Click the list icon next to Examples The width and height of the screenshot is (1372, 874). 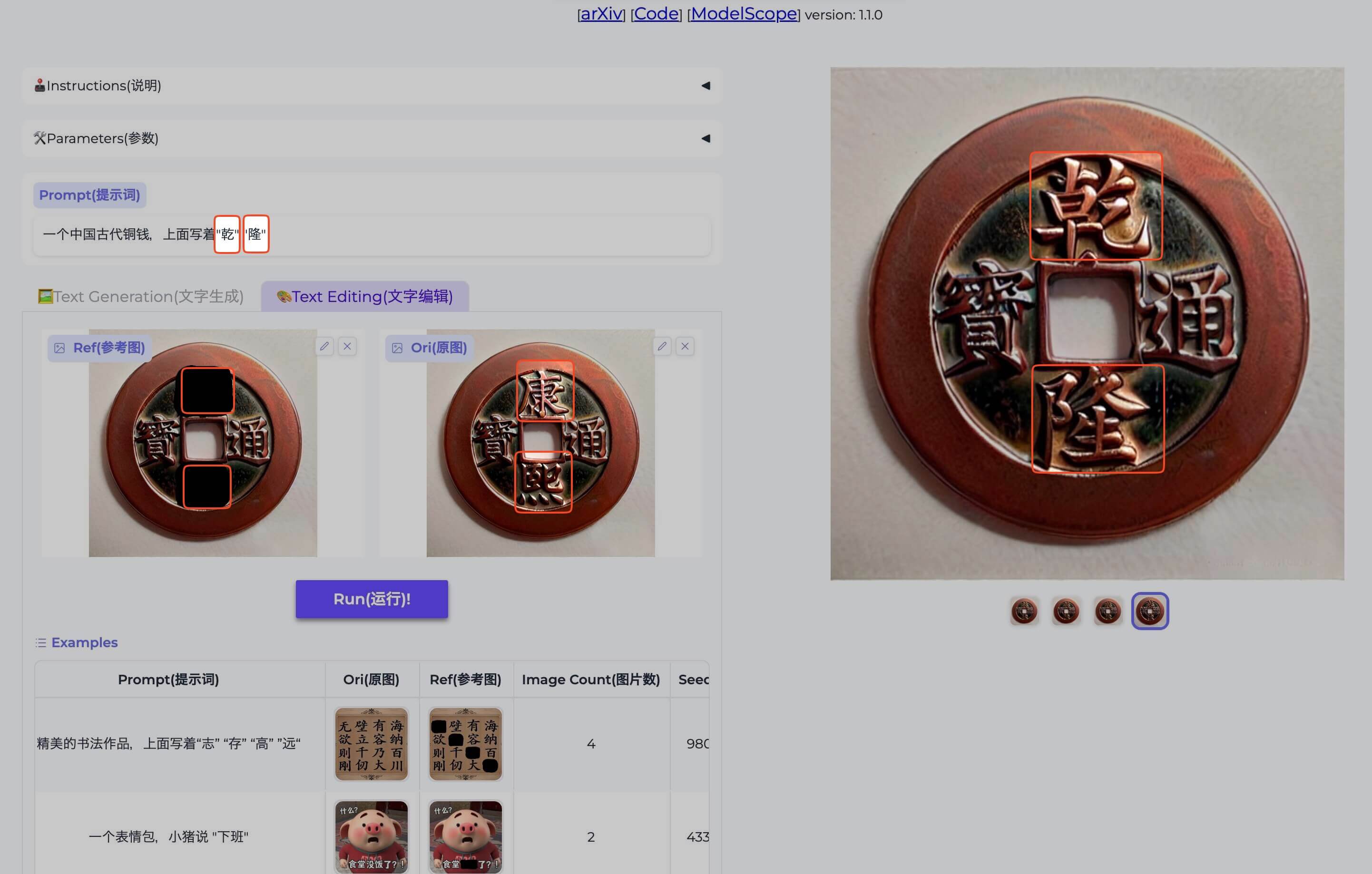(x=40, y=642)
